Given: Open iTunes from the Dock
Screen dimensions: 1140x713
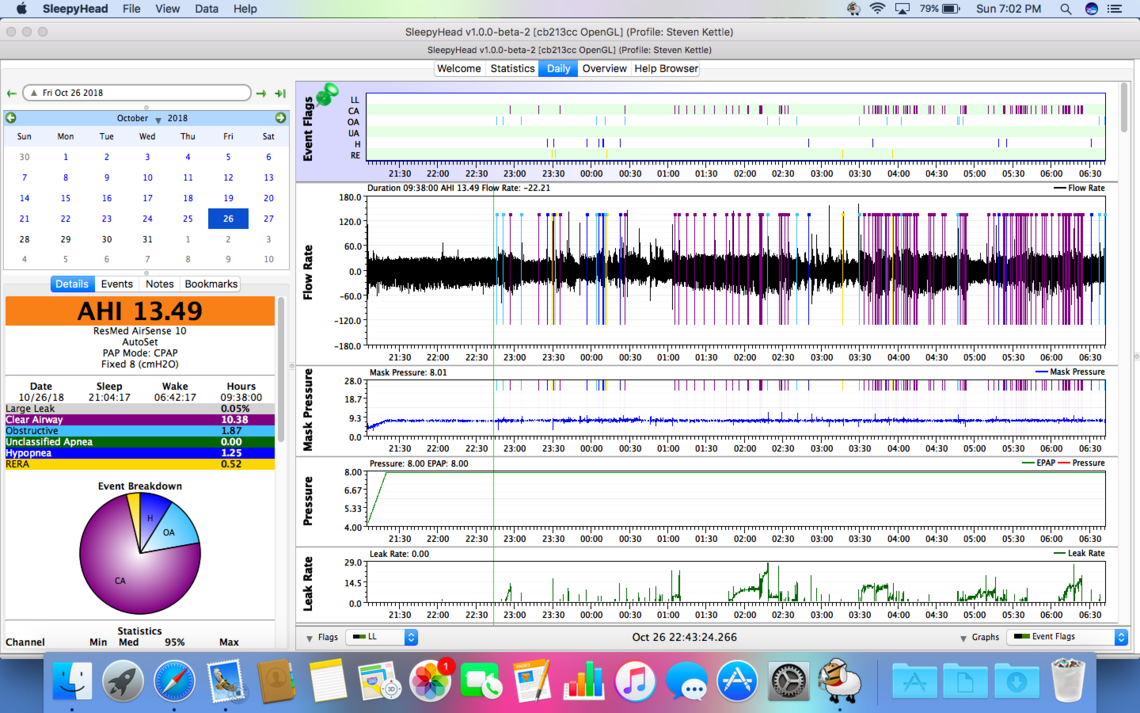Looking at the screenshot, I should 635,681.
